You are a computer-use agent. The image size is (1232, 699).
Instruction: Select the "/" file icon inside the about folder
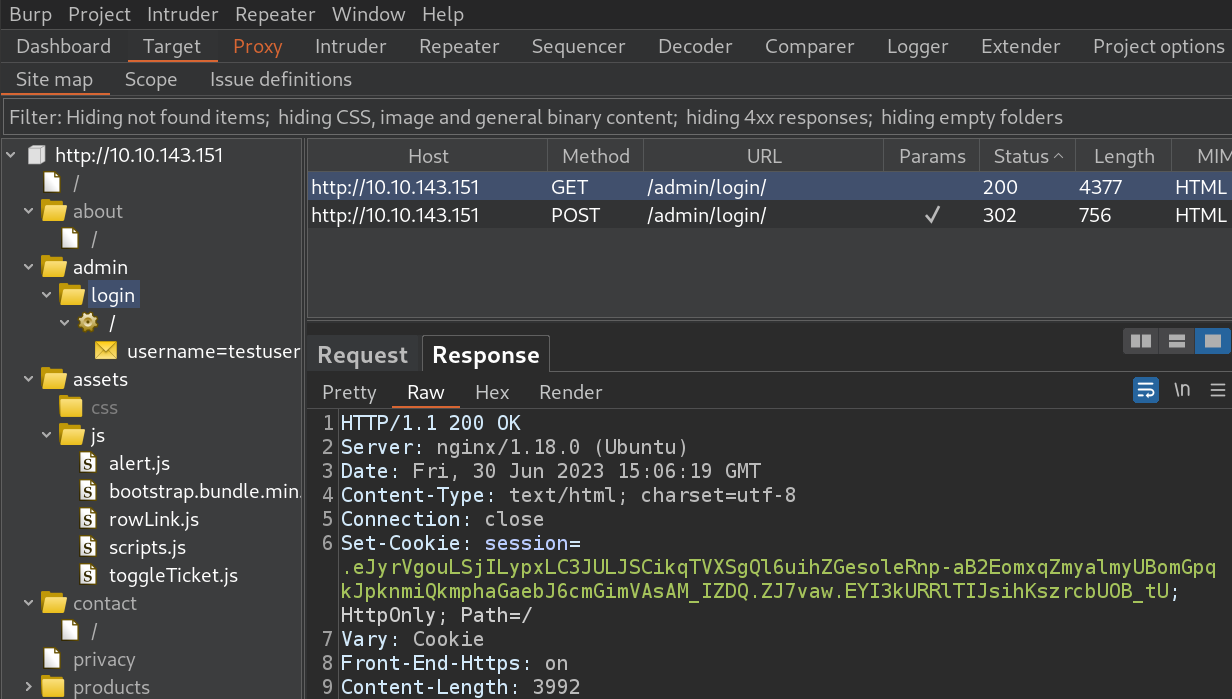click(70, 239)
